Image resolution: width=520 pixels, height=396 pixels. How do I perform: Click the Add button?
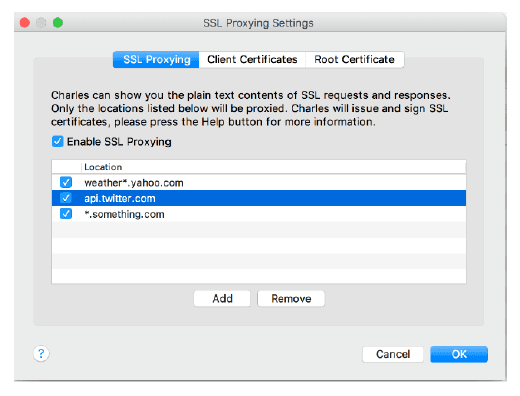[x=222, y=298]
